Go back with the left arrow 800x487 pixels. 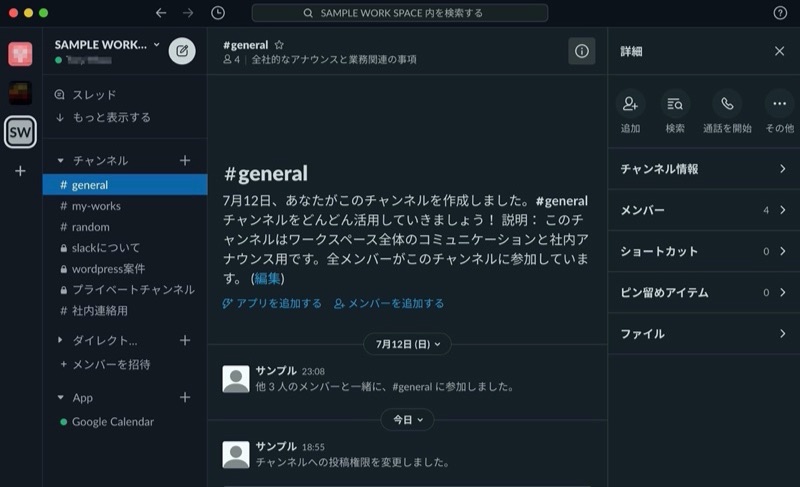(161, 13)
